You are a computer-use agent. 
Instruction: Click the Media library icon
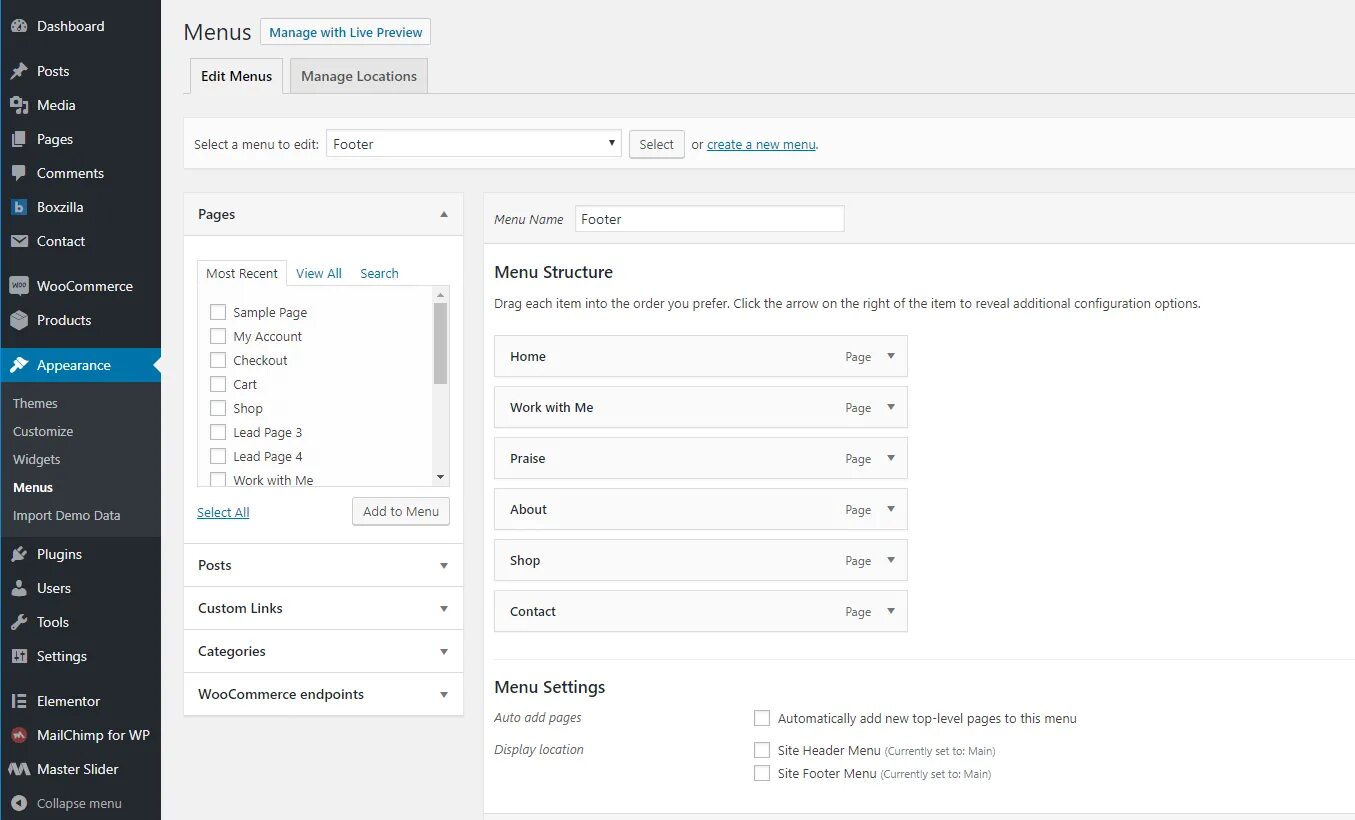(19, 105)
